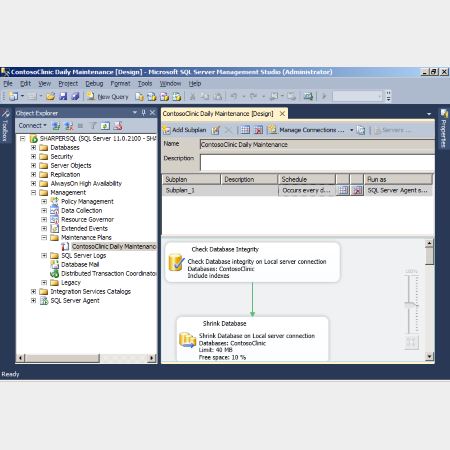
Task: Click into the Description text field
Action: point(317,163)
